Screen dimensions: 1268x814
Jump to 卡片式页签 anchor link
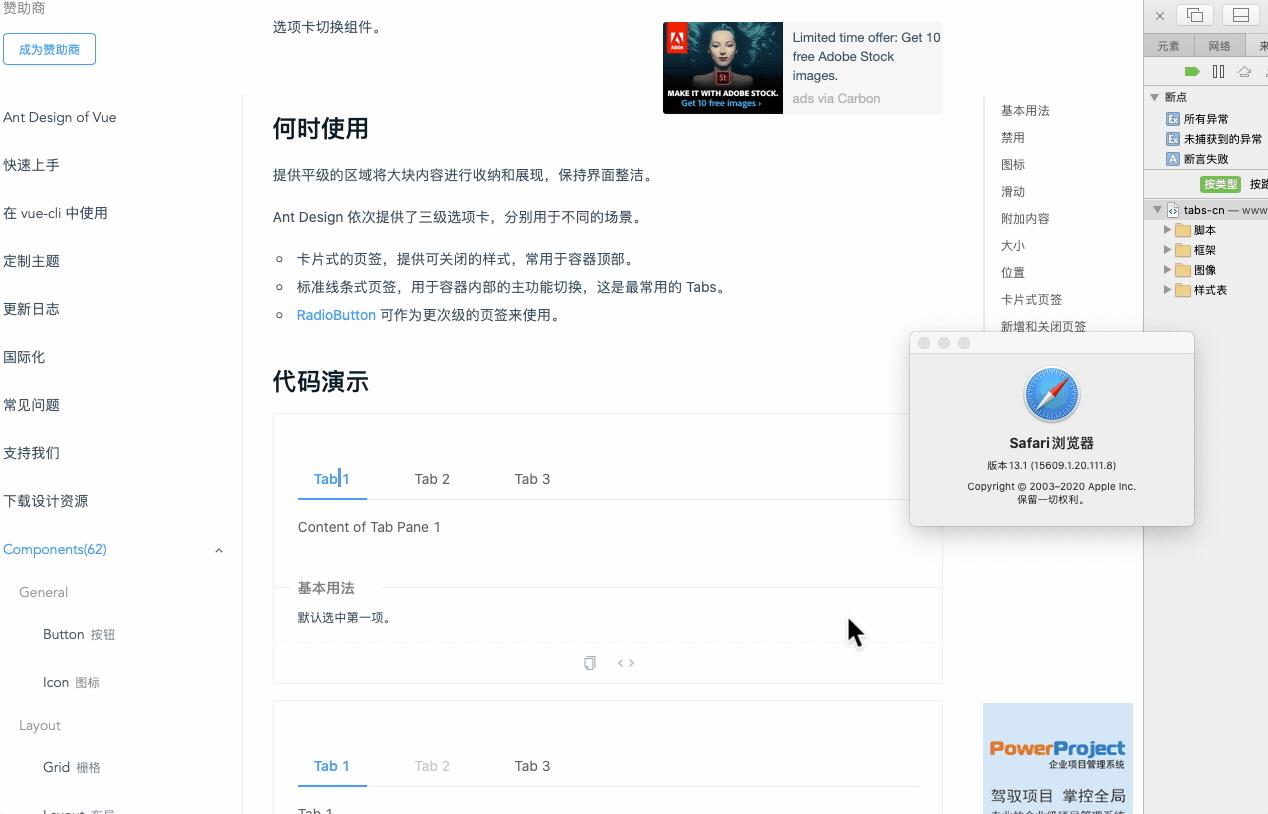[x=1031, y=300]
